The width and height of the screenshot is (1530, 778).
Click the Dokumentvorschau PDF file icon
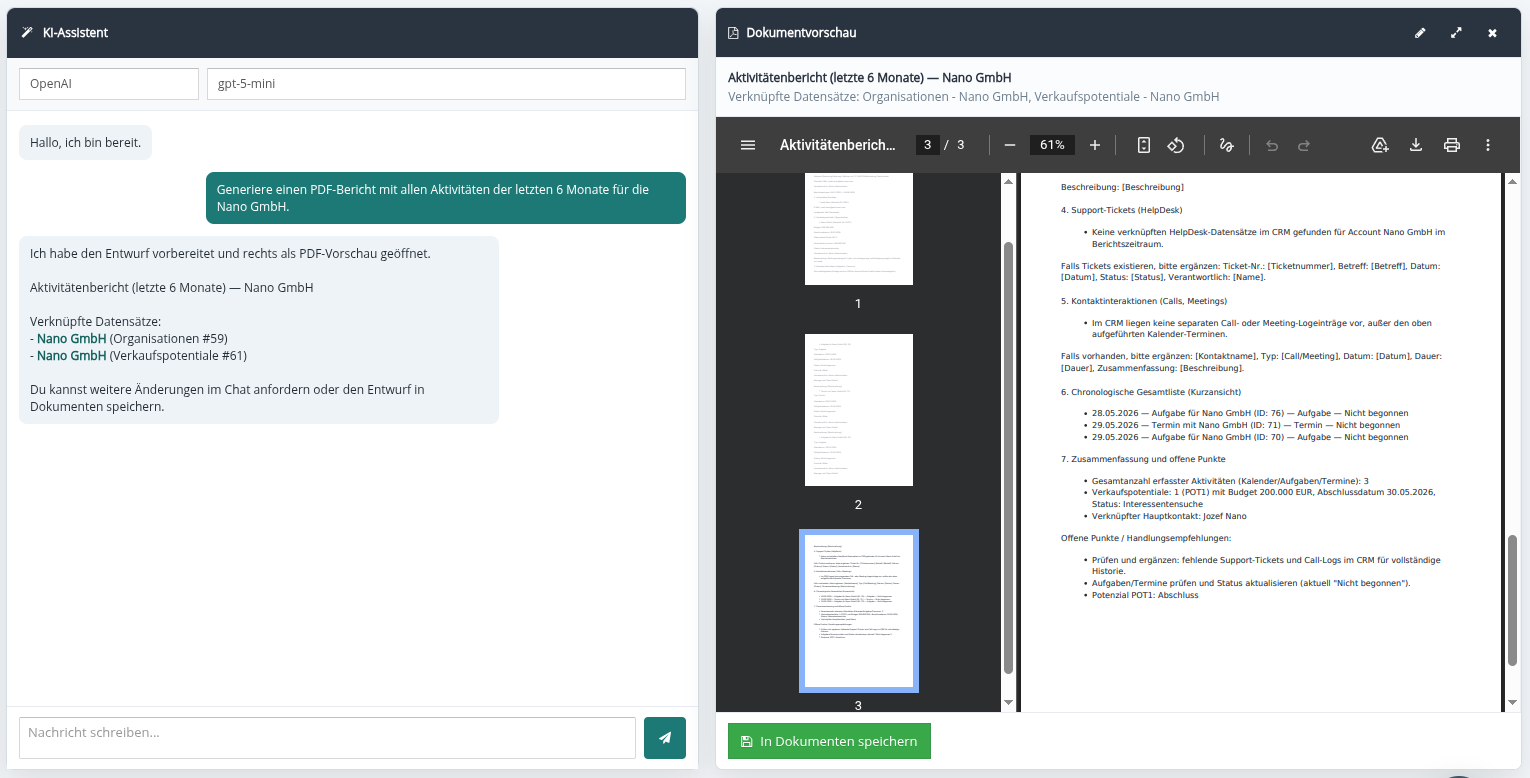[x=733, y=33]
